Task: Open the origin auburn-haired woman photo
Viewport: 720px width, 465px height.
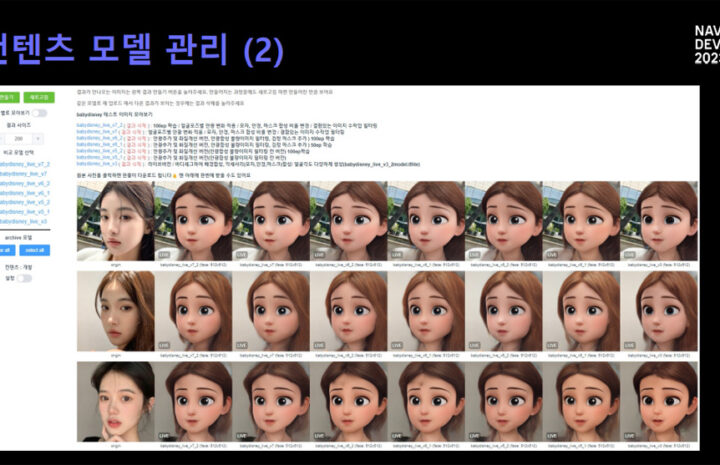Action: click(116, 311)
